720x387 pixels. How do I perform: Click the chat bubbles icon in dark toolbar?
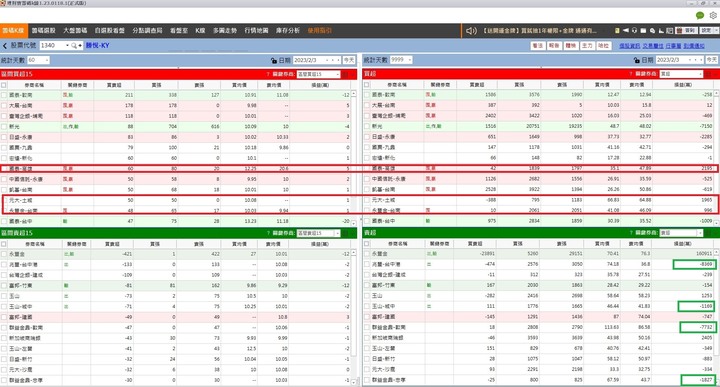click(x=652, y=31)
